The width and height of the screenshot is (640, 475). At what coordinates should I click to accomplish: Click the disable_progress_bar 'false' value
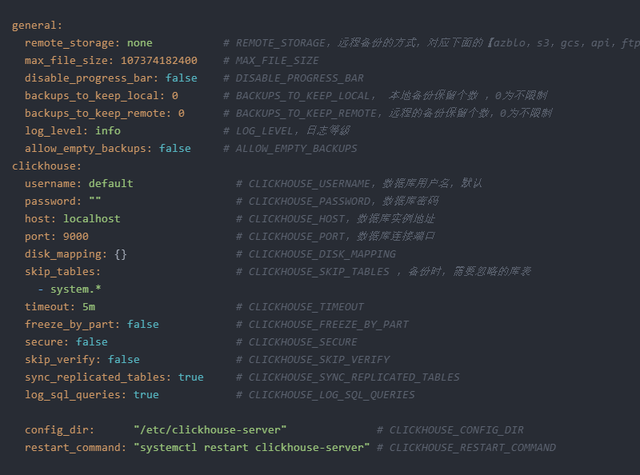click(182, 78)
